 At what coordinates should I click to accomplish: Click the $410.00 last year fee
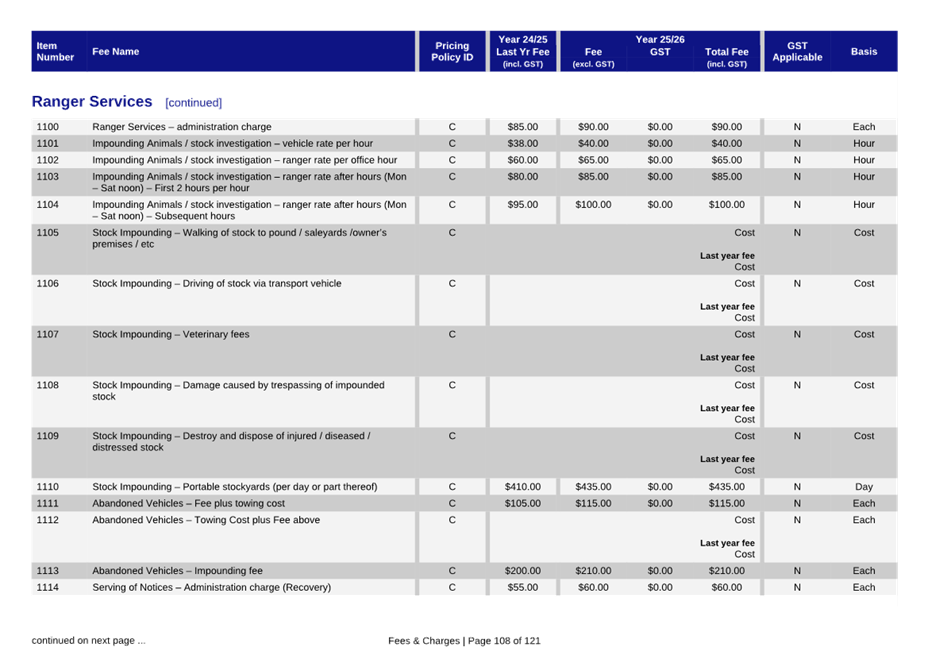pos(523,487)
